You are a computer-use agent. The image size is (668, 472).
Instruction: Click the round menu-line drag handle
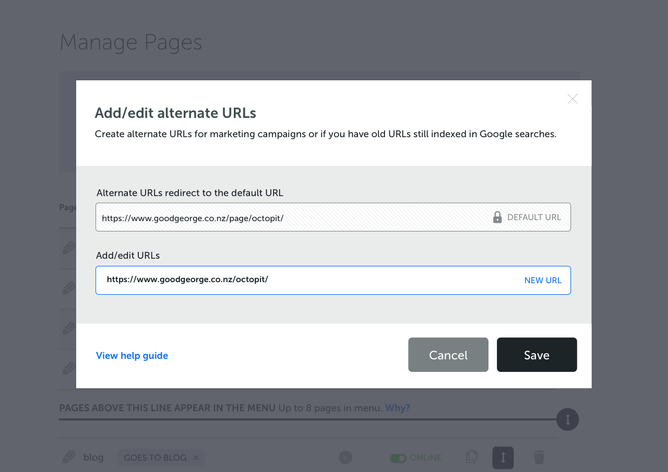[x=567, y=420]
